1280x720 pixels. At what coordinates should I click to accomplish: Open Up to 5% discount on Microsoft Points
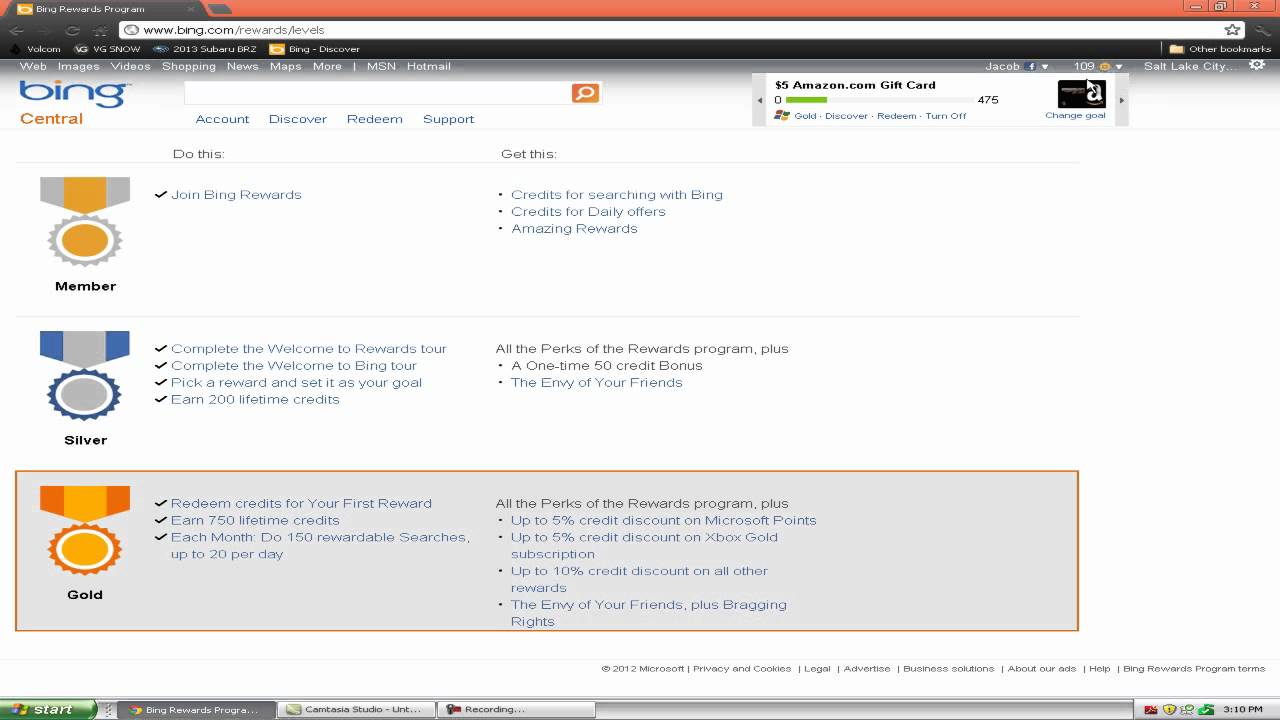[x=664, y=520]
